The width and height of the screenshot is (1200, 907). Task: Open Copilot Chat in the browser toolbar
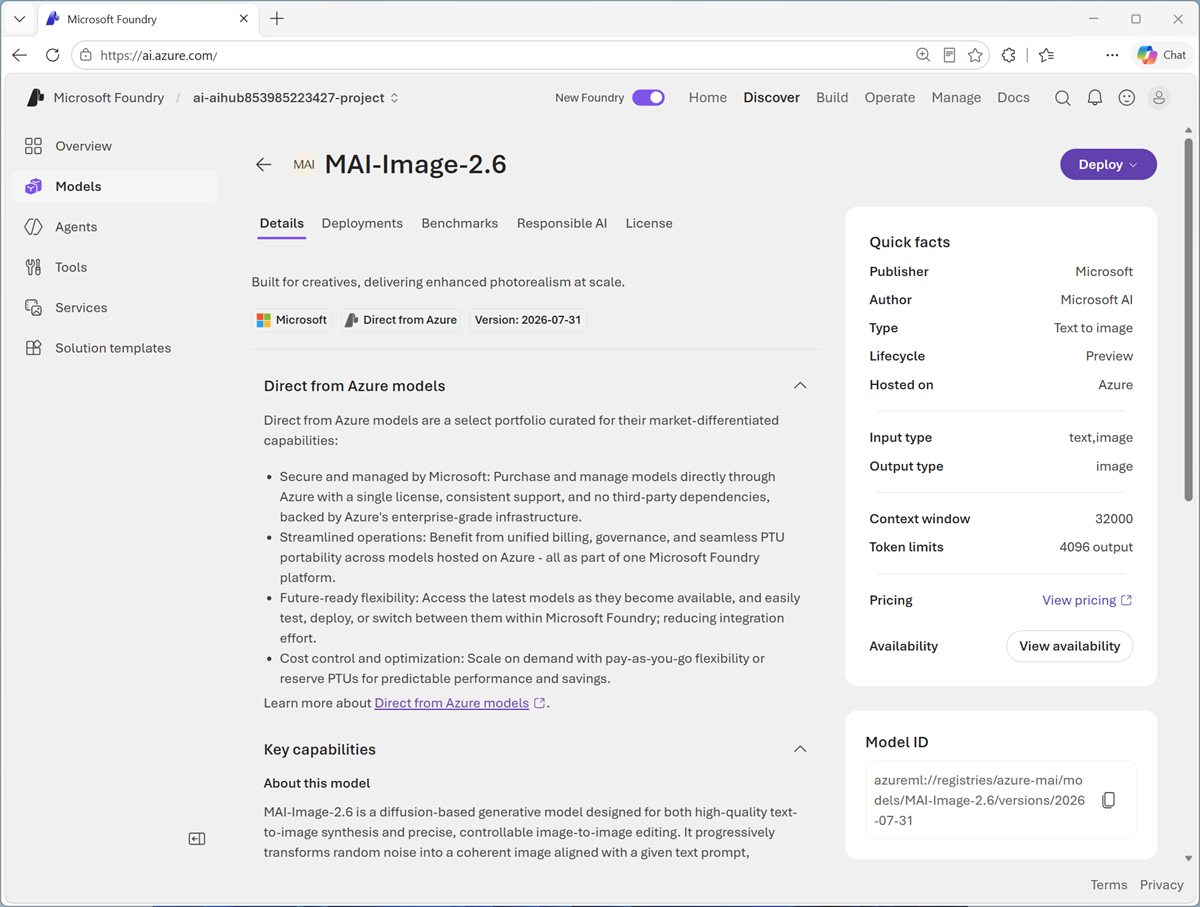[x=1161, y=55]
